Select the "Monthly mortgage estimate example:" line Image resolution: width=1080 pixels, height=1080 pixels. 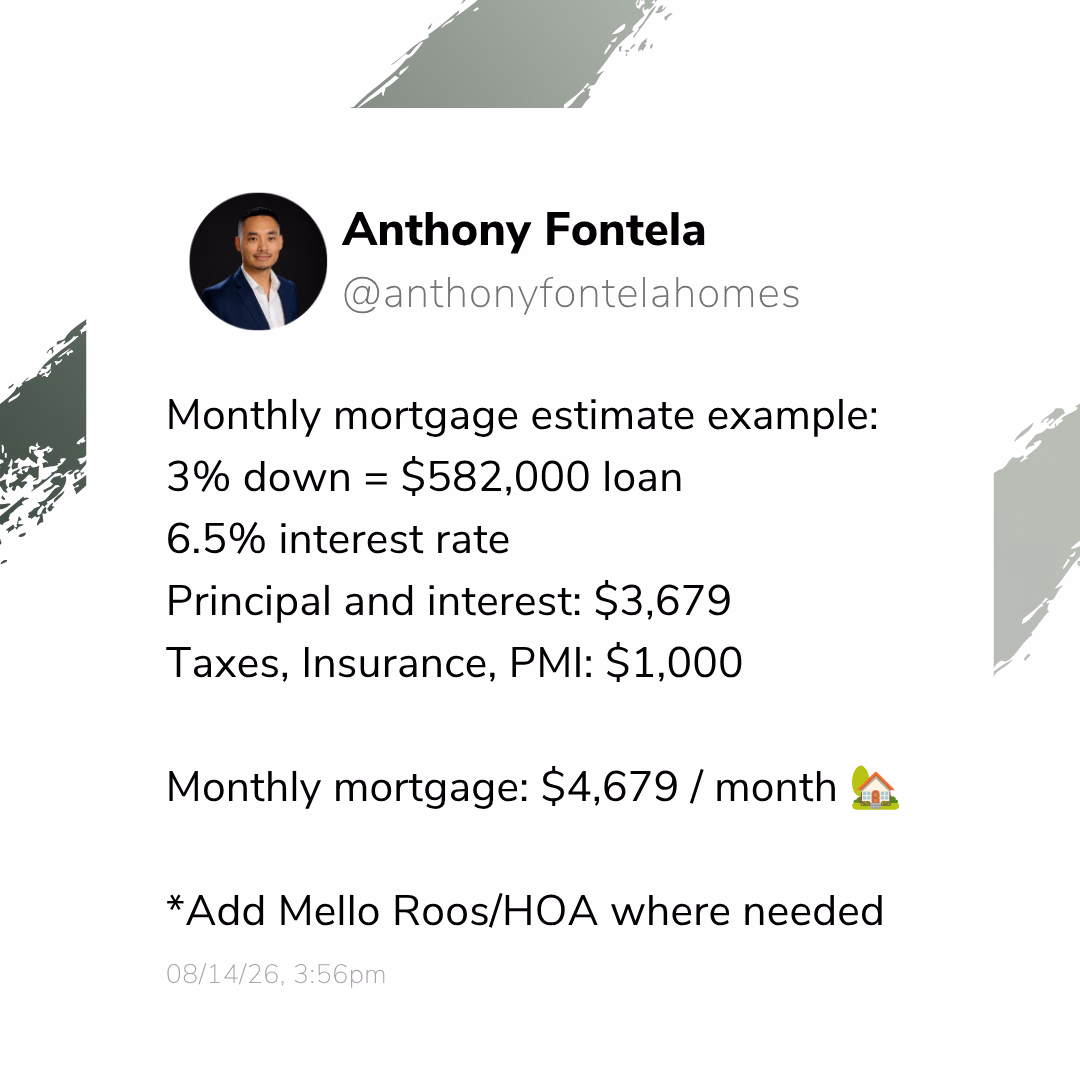coord(523,416)
